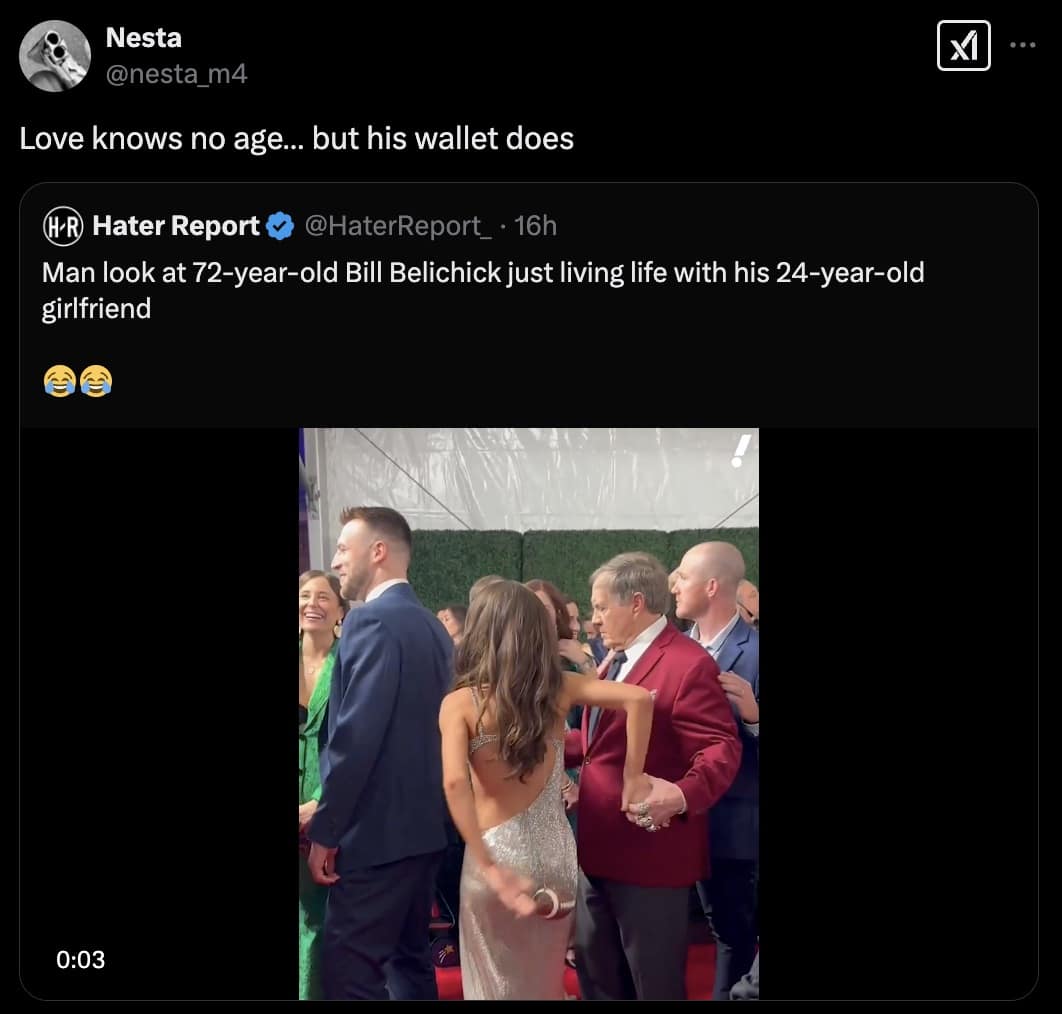Click the 0:03 duration indicator

pyautogui.click(x=82, y=959)
